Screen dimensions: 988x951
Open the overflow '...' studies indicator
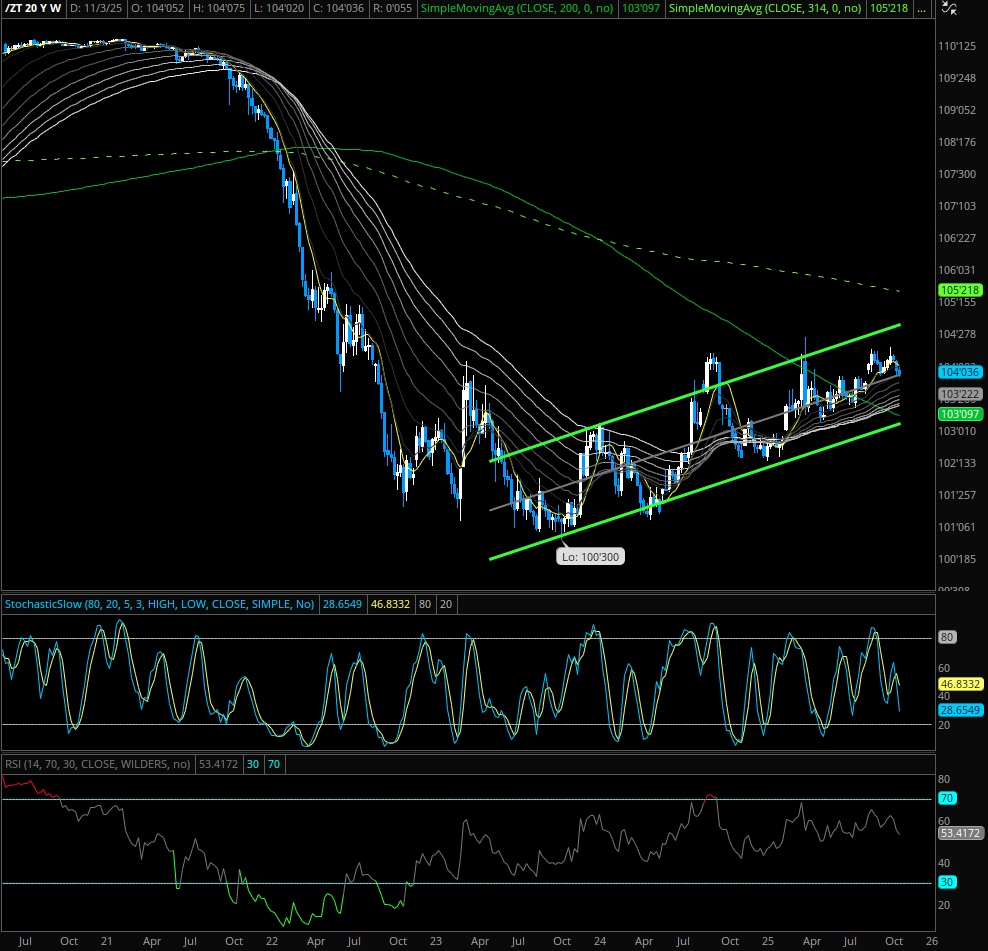[921, 8]
